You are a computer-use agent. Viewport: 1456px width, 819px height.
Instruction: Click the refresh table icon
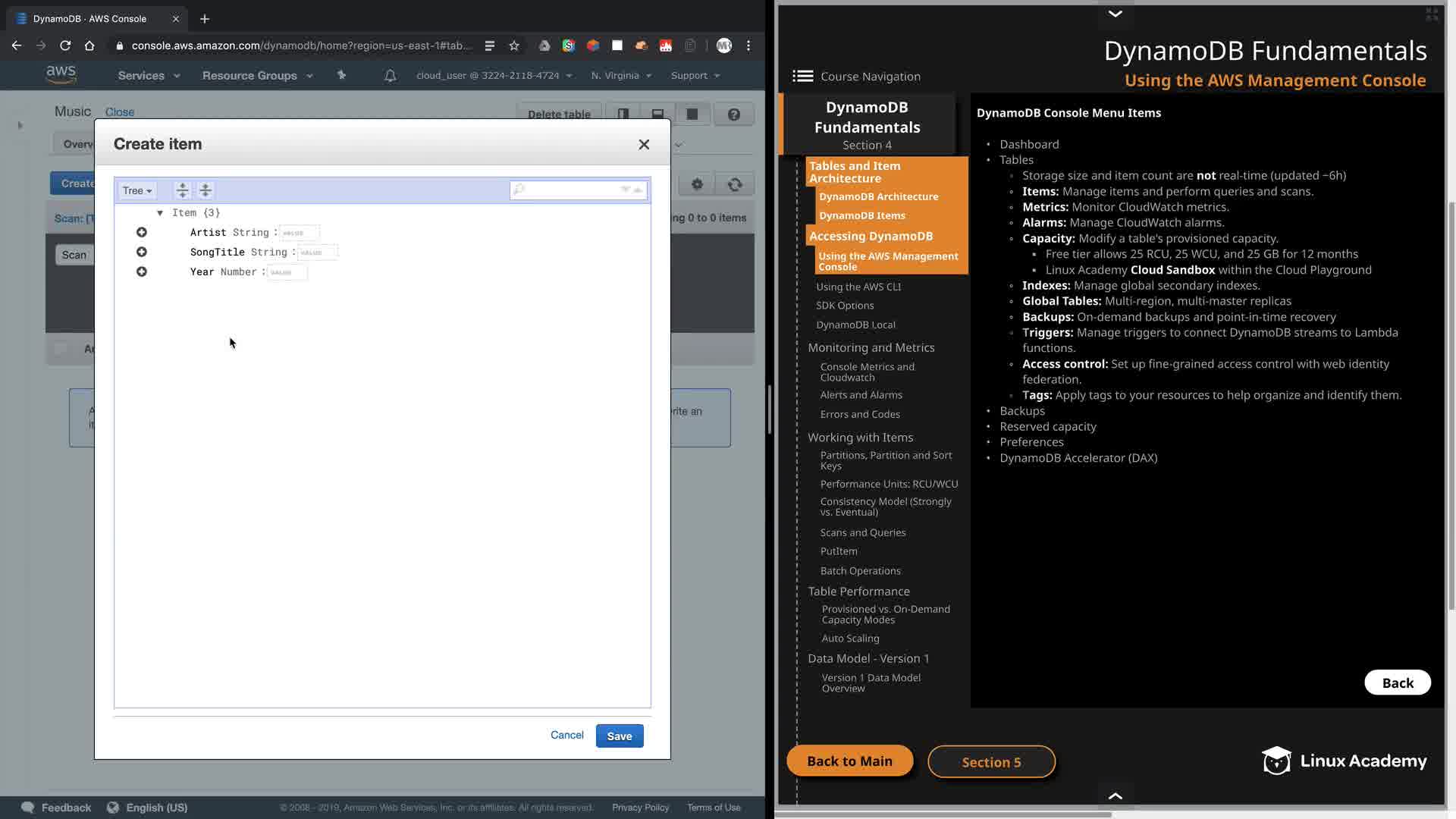pos(734,184)
